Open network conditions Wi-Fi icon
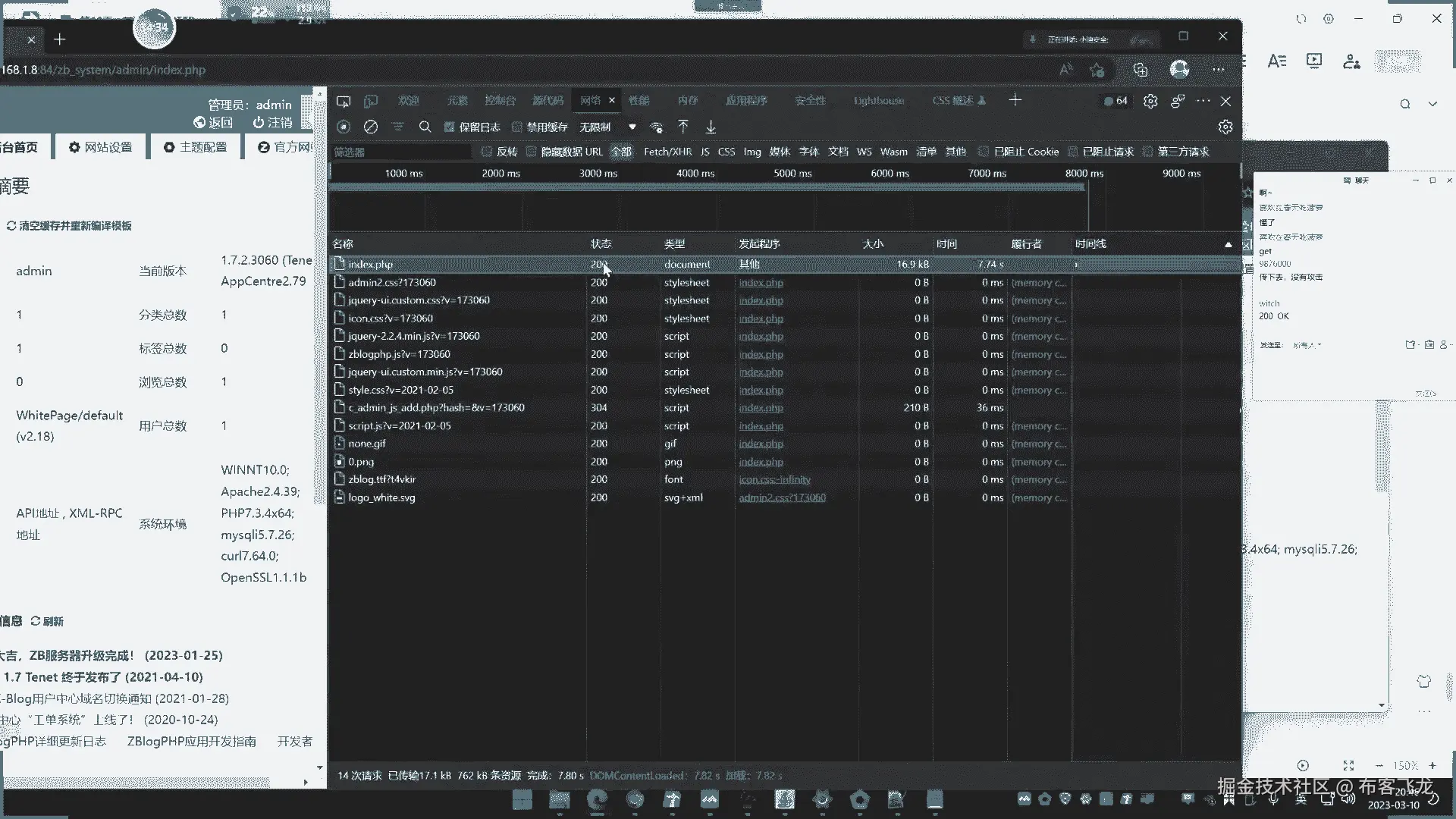The width and height of the screenshot is (1456, 819). [657, 127]
